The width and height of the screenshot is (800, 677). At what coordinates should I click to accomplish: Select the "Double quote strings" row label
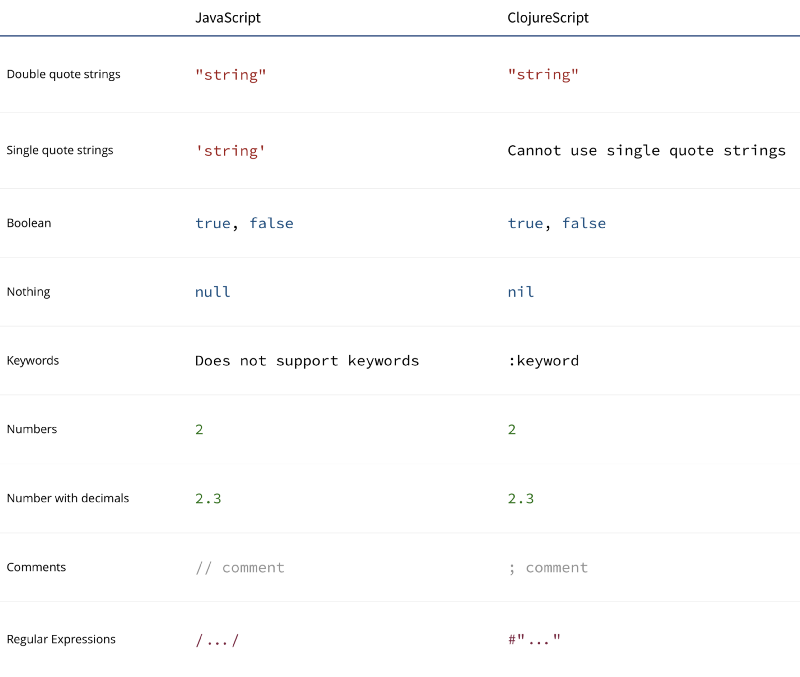pos(64,74)
